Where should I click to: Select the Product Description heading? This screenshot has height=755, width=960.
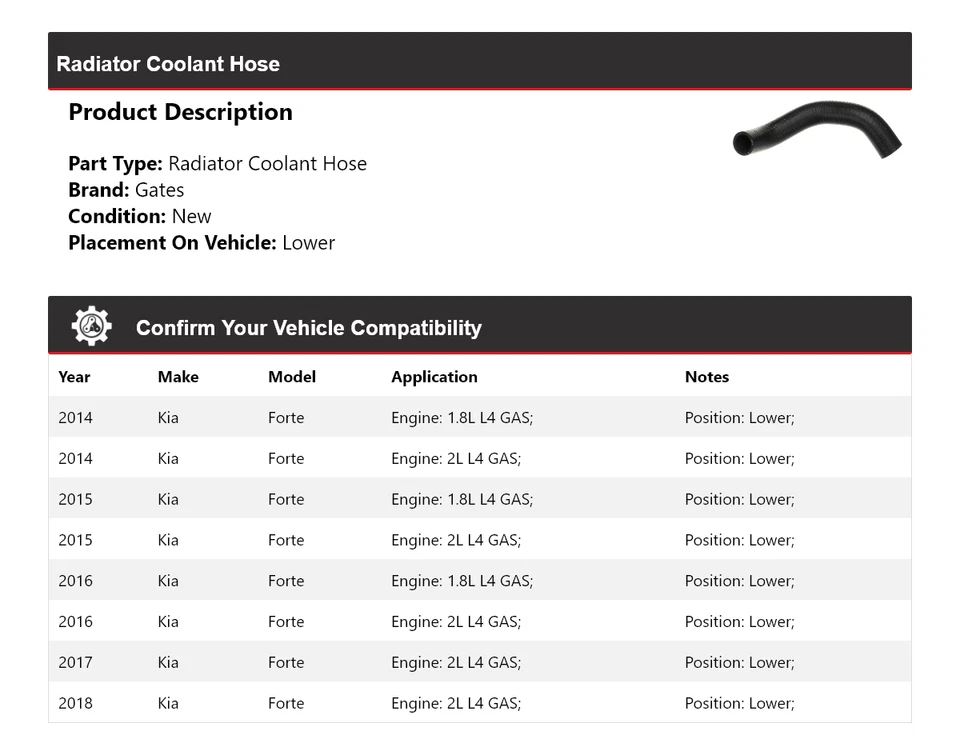click(x=180, y=112)
